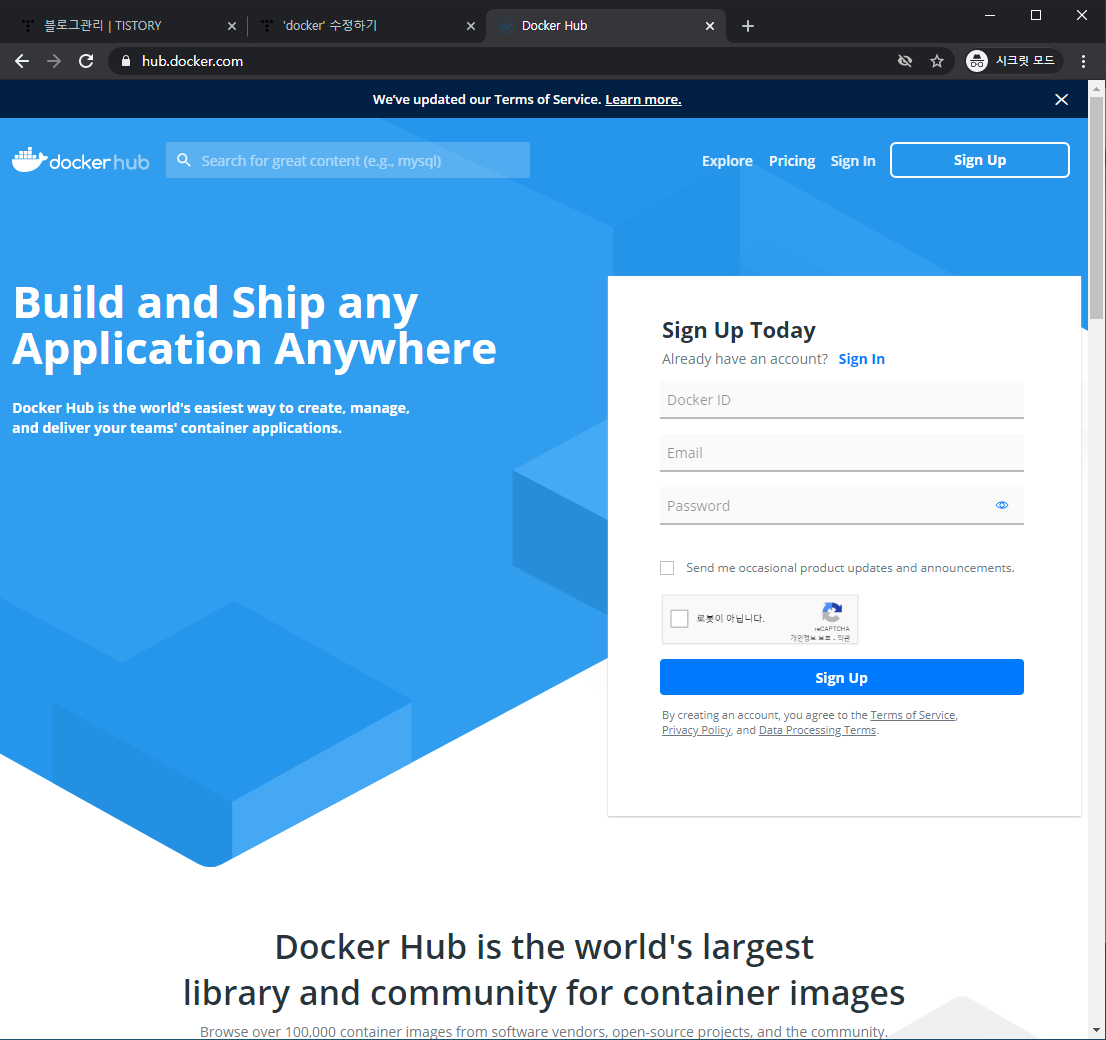This screenshot has width=1106, height=1040.
Task: Click the reCAPTCHA logo
Action: [x=832, y=612]
